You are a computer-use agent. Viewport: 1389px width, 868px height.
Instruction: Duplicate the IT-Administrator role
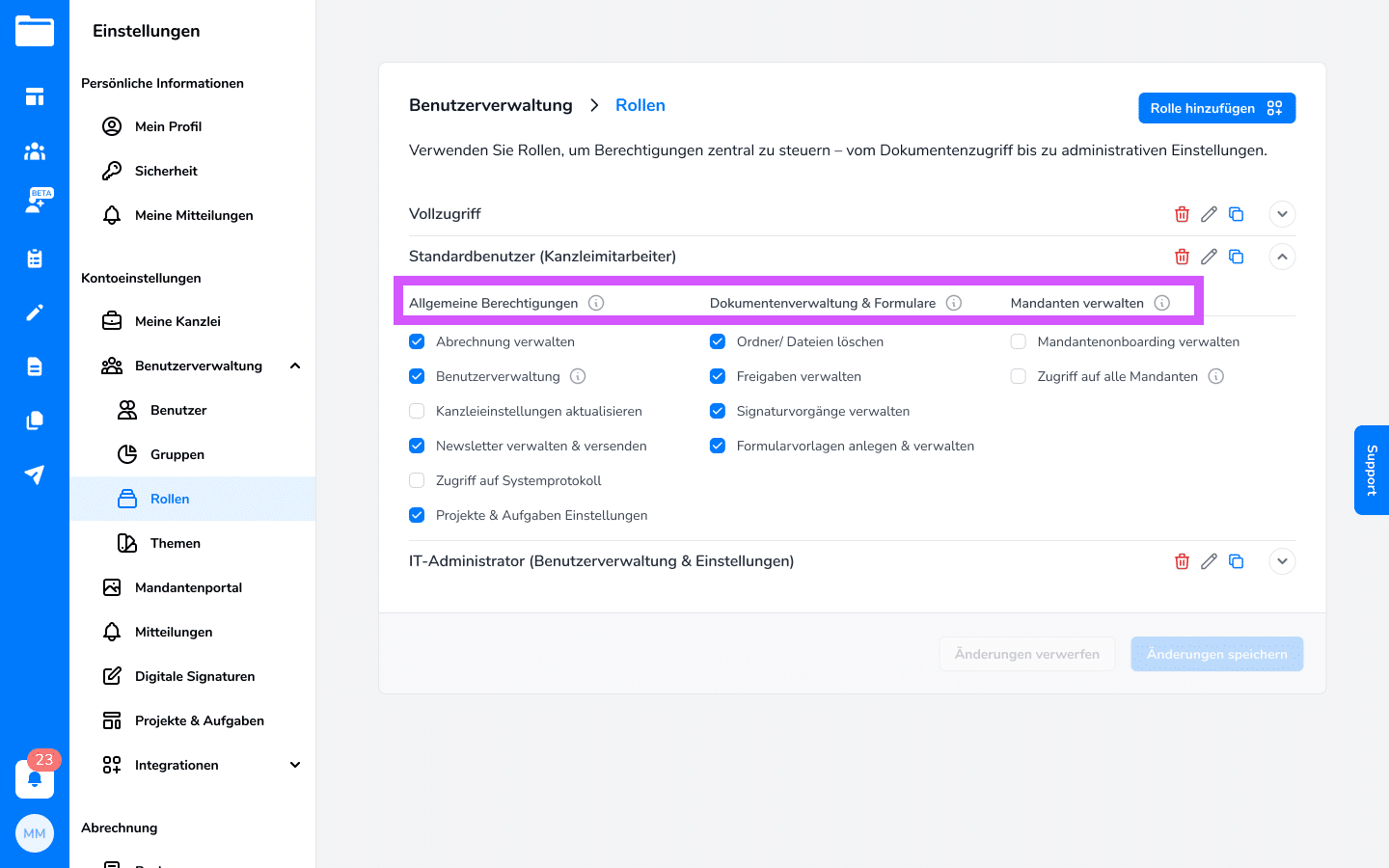click(x=1236, y=561)
